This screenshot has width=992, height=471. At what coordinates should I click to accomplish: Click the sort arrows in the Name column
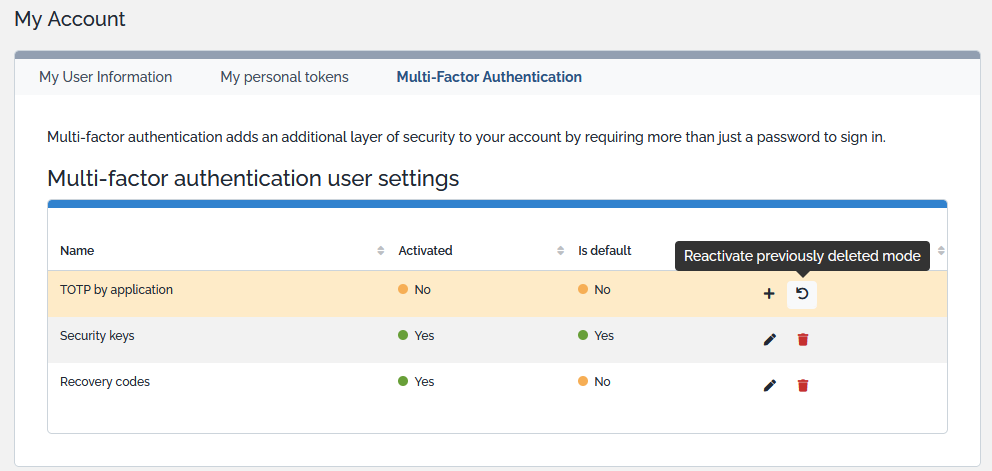(x=380, y=251)
